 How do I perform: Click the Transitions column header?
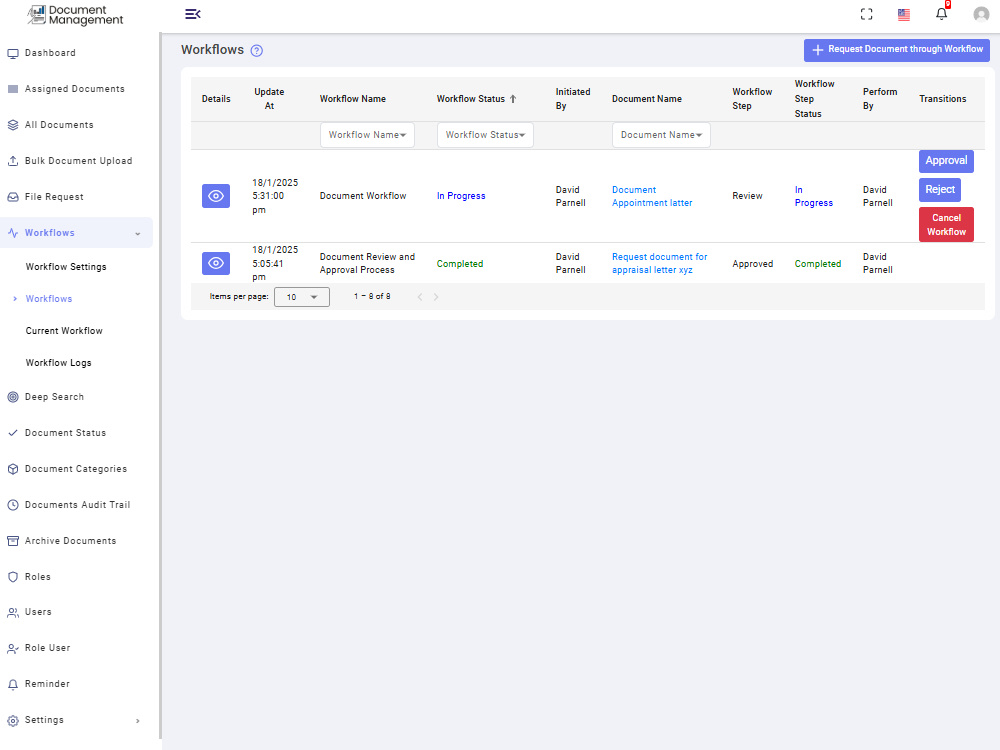[x=943, y=99]
